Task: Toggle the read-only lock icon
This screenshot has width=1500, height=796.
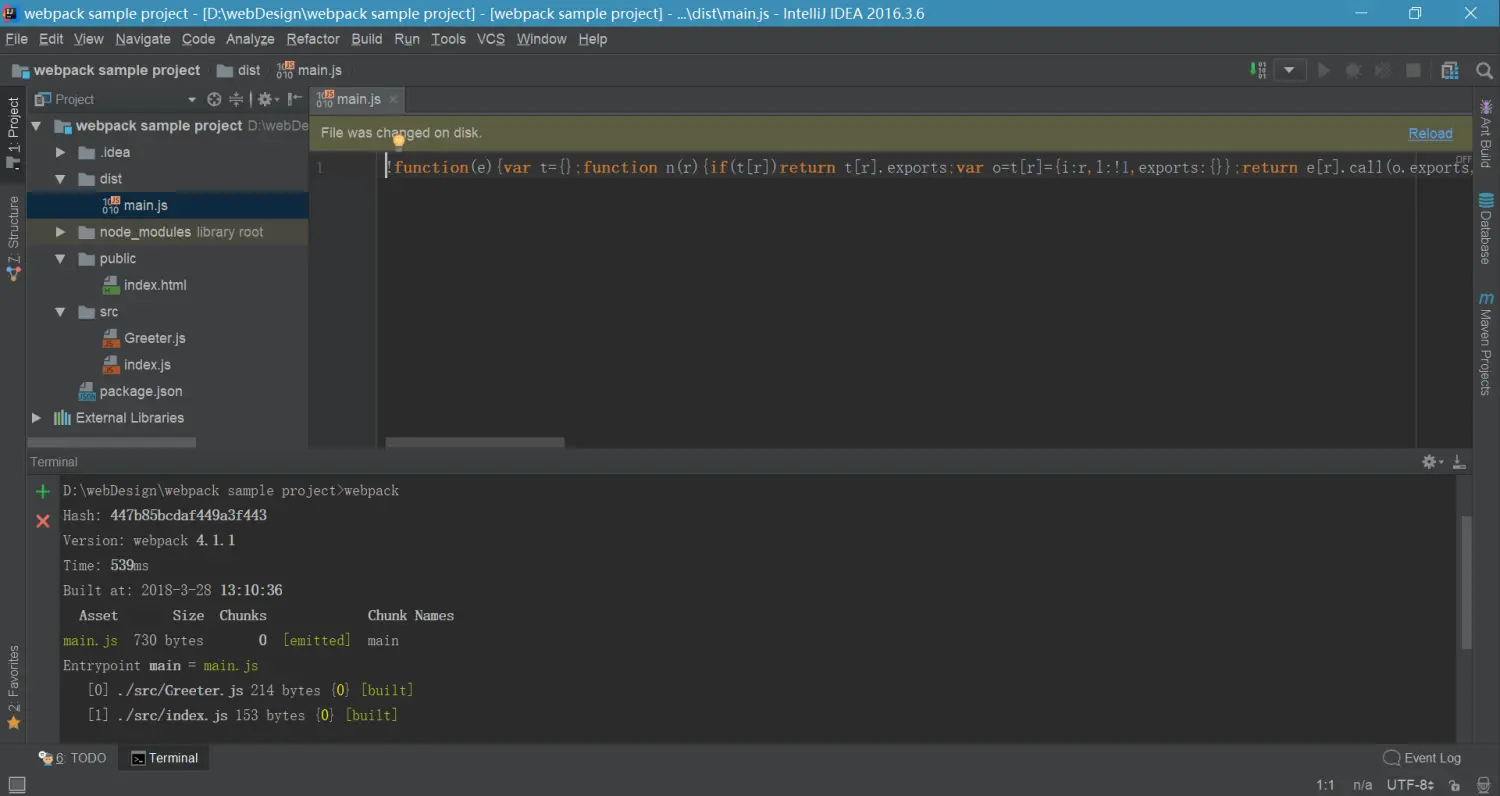Action: (x=1455, y=786)
